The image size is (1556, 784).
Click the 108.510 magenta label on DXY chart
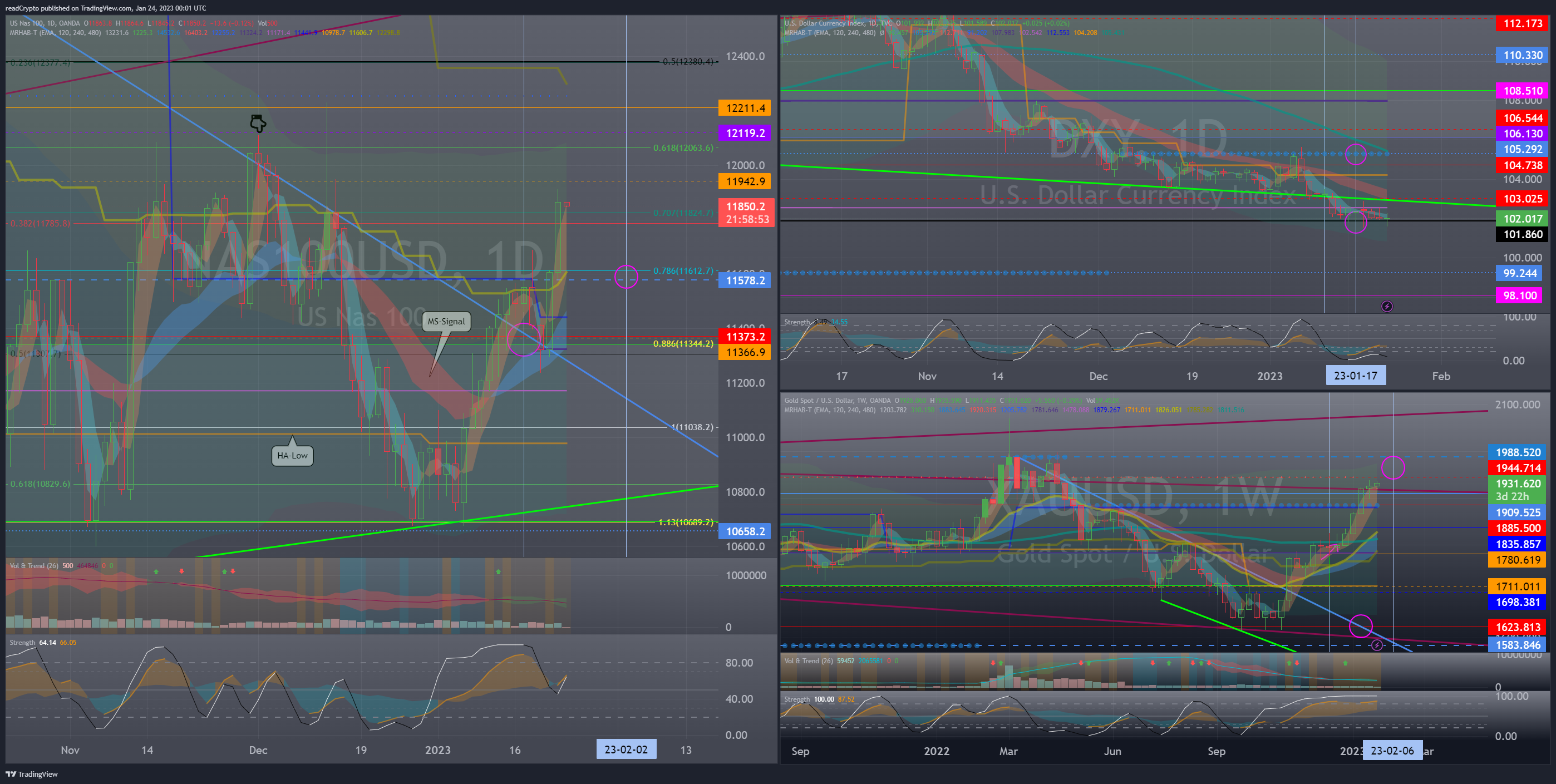tap(1522, 91)
